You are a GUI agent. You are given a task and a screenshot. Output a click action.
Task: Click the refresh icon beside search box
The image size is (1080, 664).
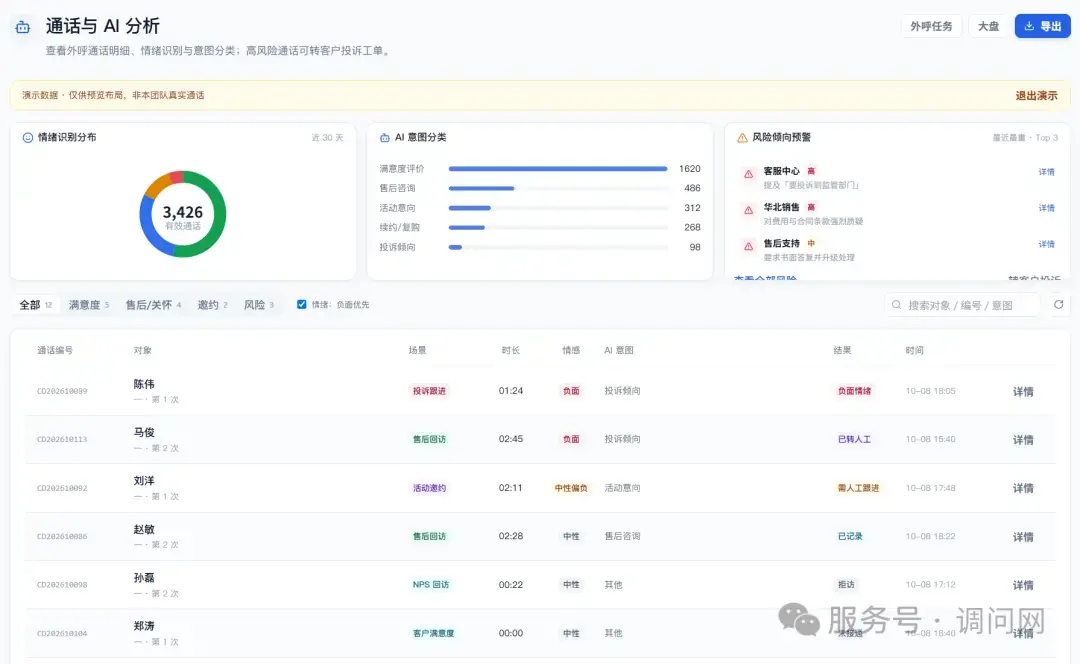(1059, 304)
